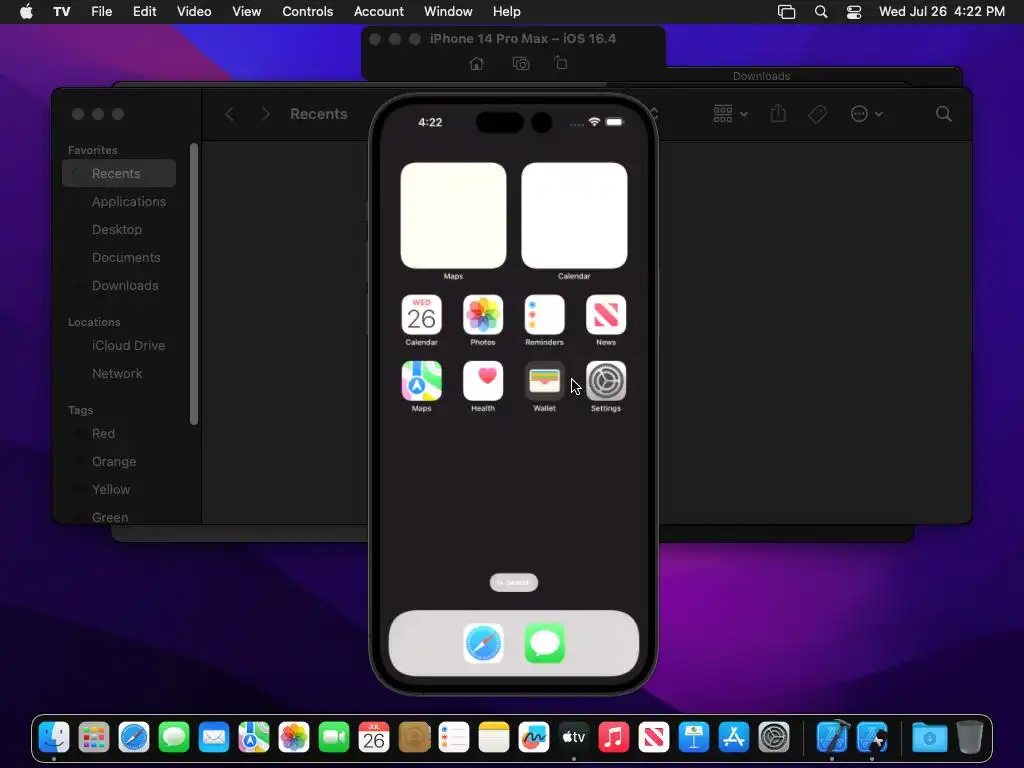Open Notes from the Dock
This screenshot has height=768, width=1024.
click(x=494, y=738)
